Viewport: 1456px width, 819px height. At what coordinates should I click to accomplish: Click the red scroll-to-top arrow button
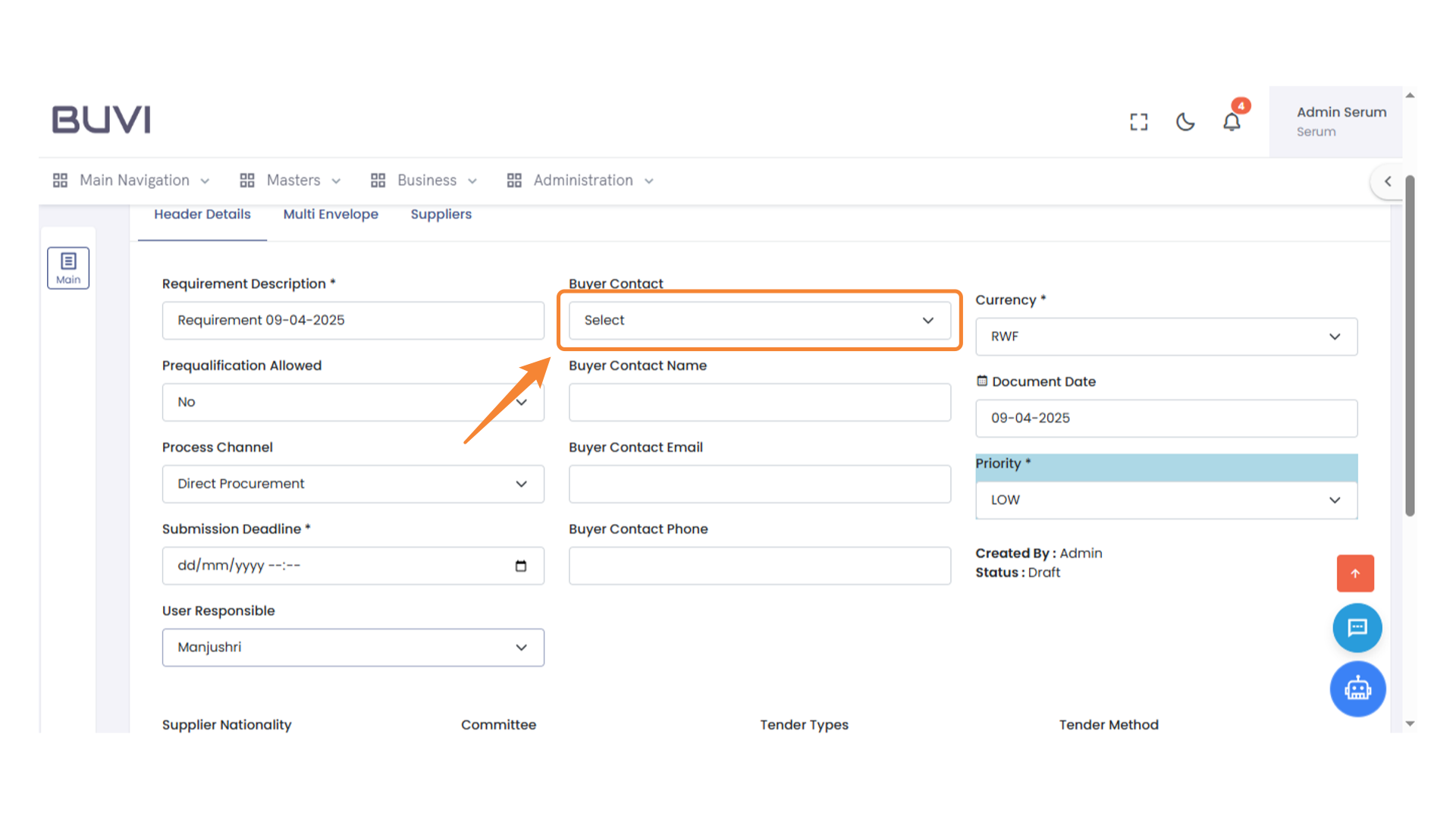click(1355, 573)
